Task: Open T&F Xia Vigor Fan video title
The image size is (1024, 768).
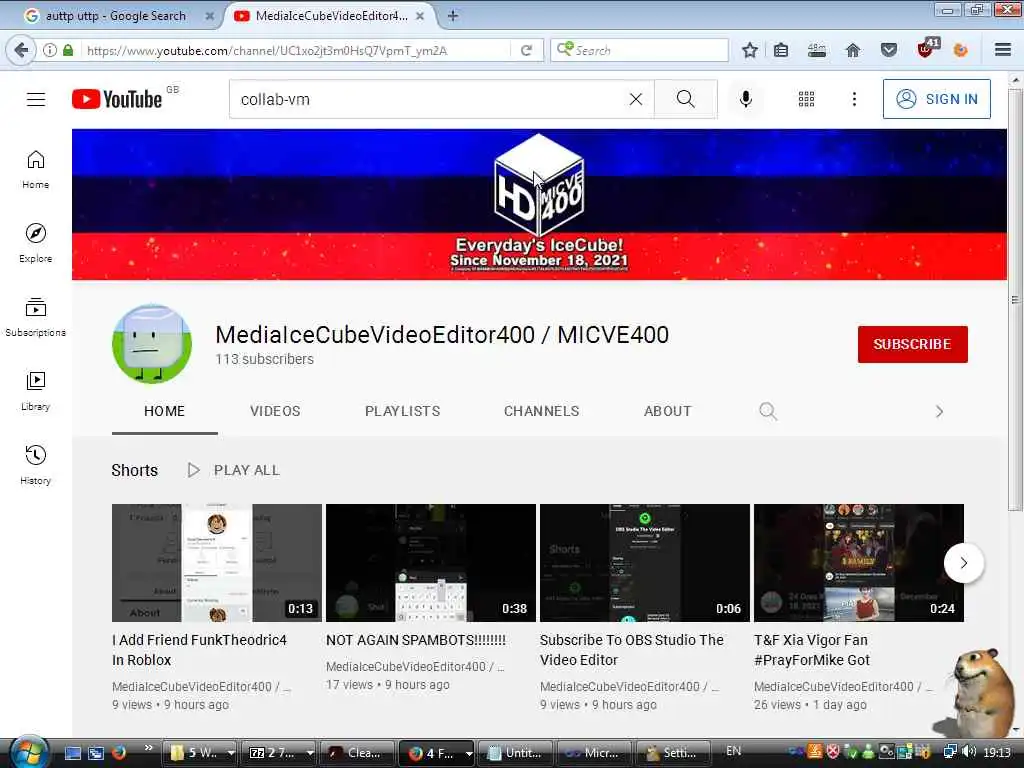Action: (812, 650)
